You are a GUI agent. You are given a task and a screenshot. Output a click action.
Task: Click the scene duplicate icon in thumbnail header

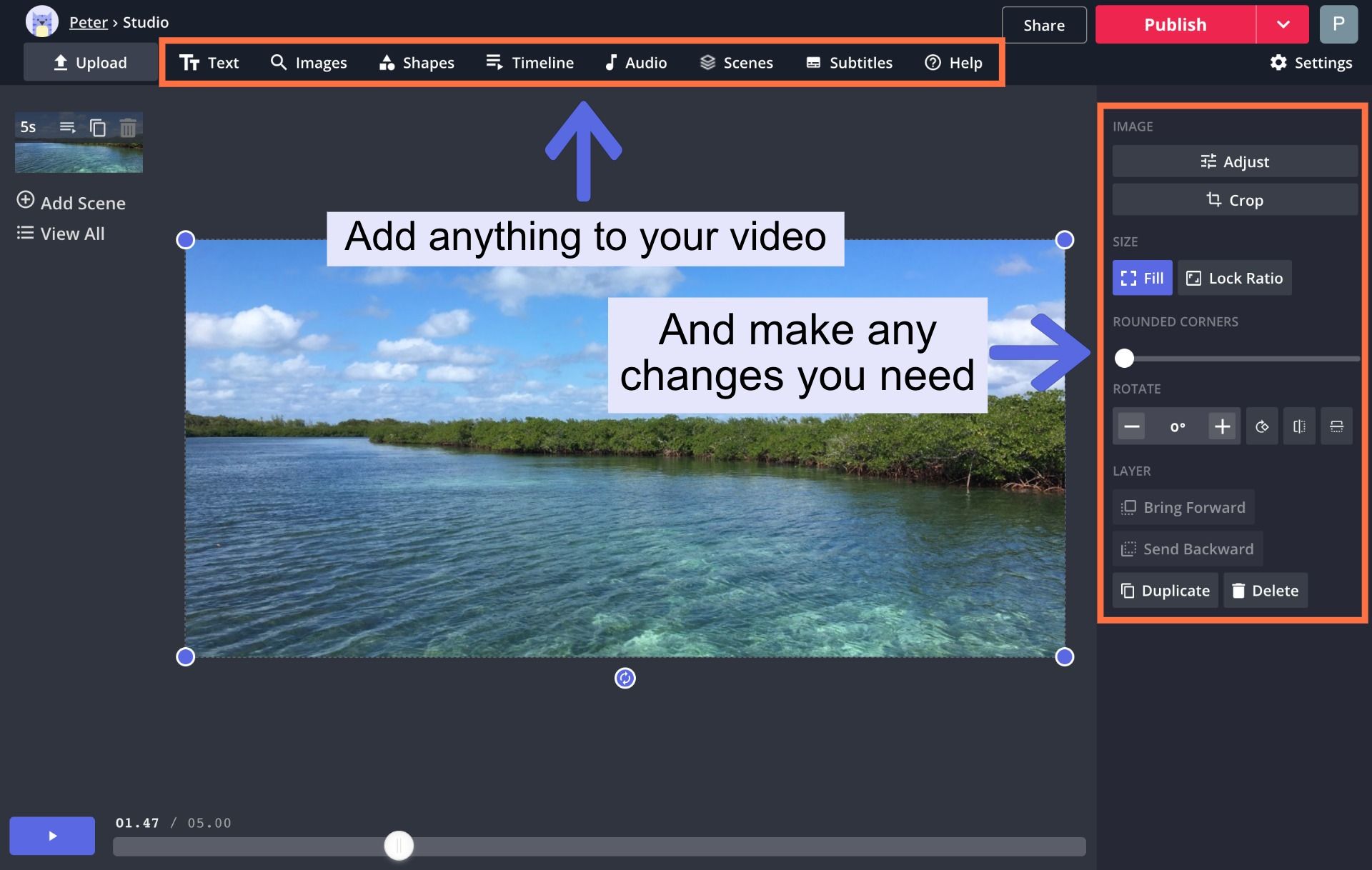click(x=98, y=128)
